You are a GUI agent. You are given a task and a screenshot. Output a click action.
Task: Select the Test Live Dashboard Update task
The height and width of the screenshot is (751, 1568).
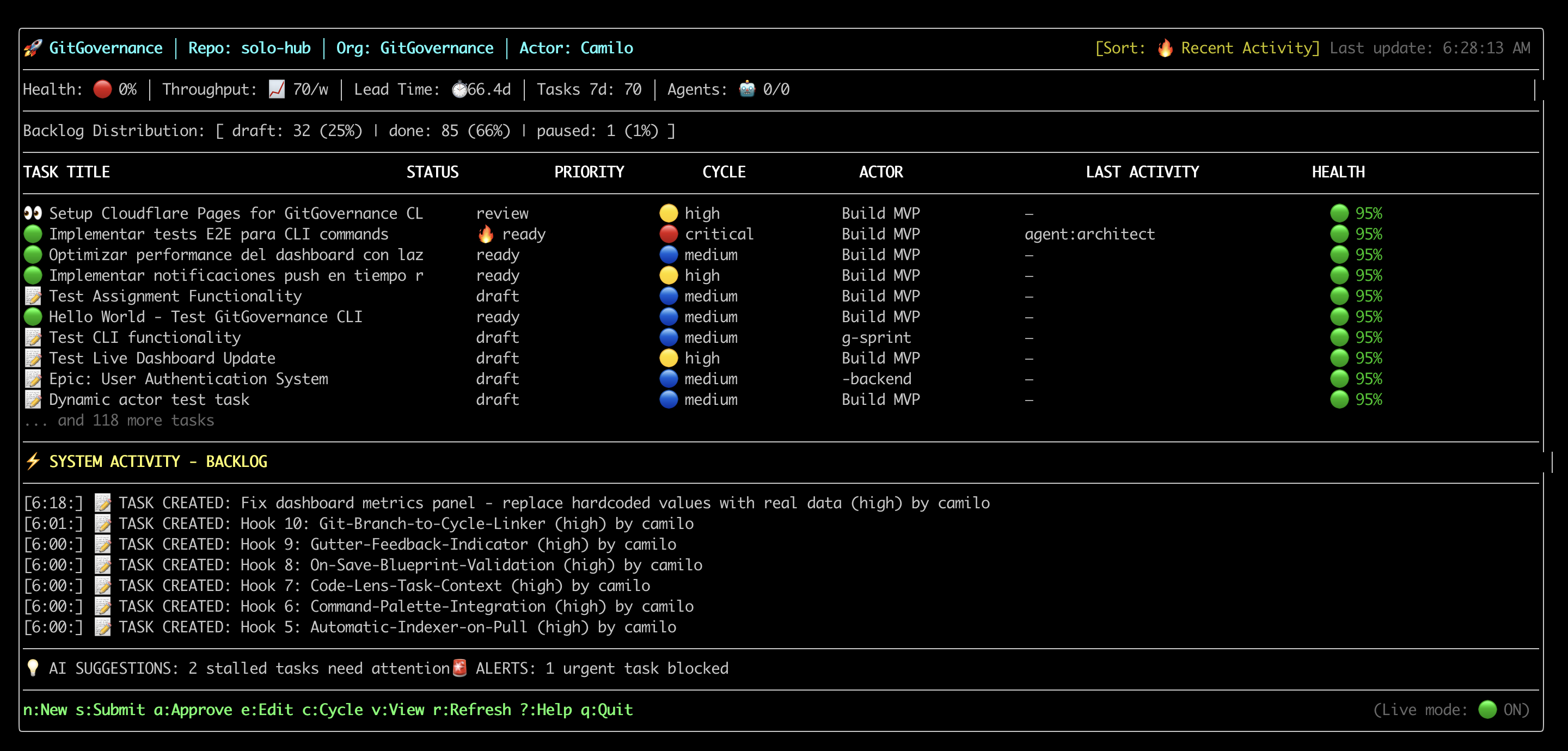point(162,359)
